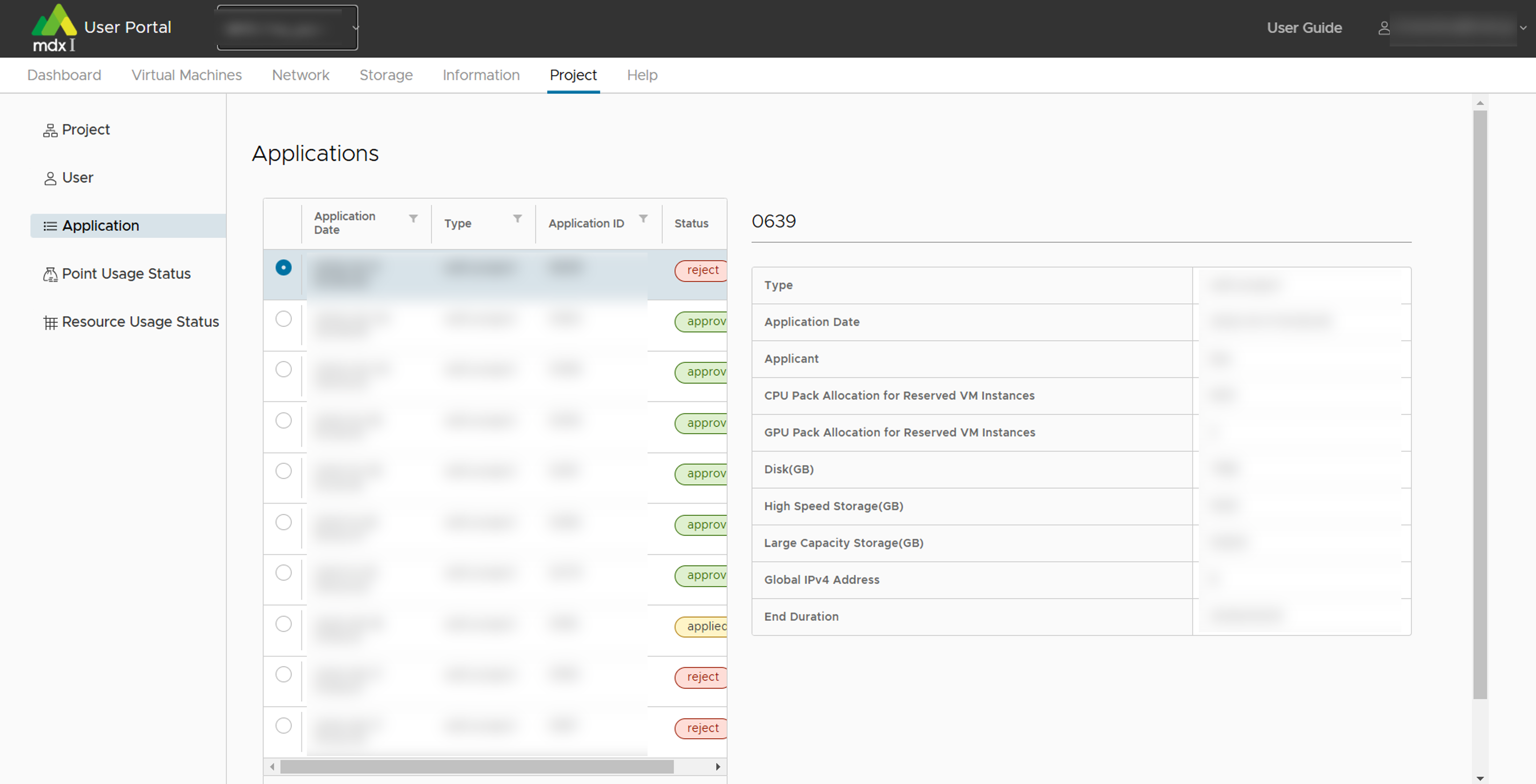Click the Point Usage Status icon
This screenshot has width=1536, height=784.
click(50, 275)
